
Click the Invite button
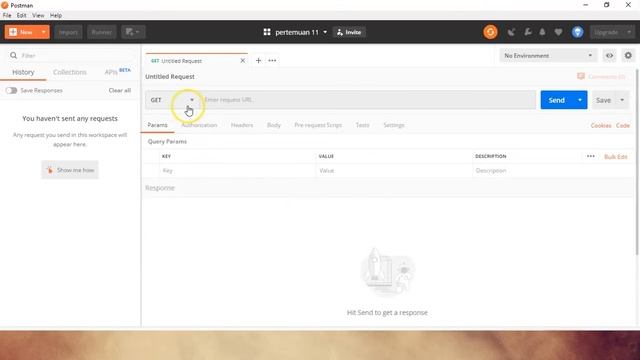pyautogui.click(x=349, y=32)
